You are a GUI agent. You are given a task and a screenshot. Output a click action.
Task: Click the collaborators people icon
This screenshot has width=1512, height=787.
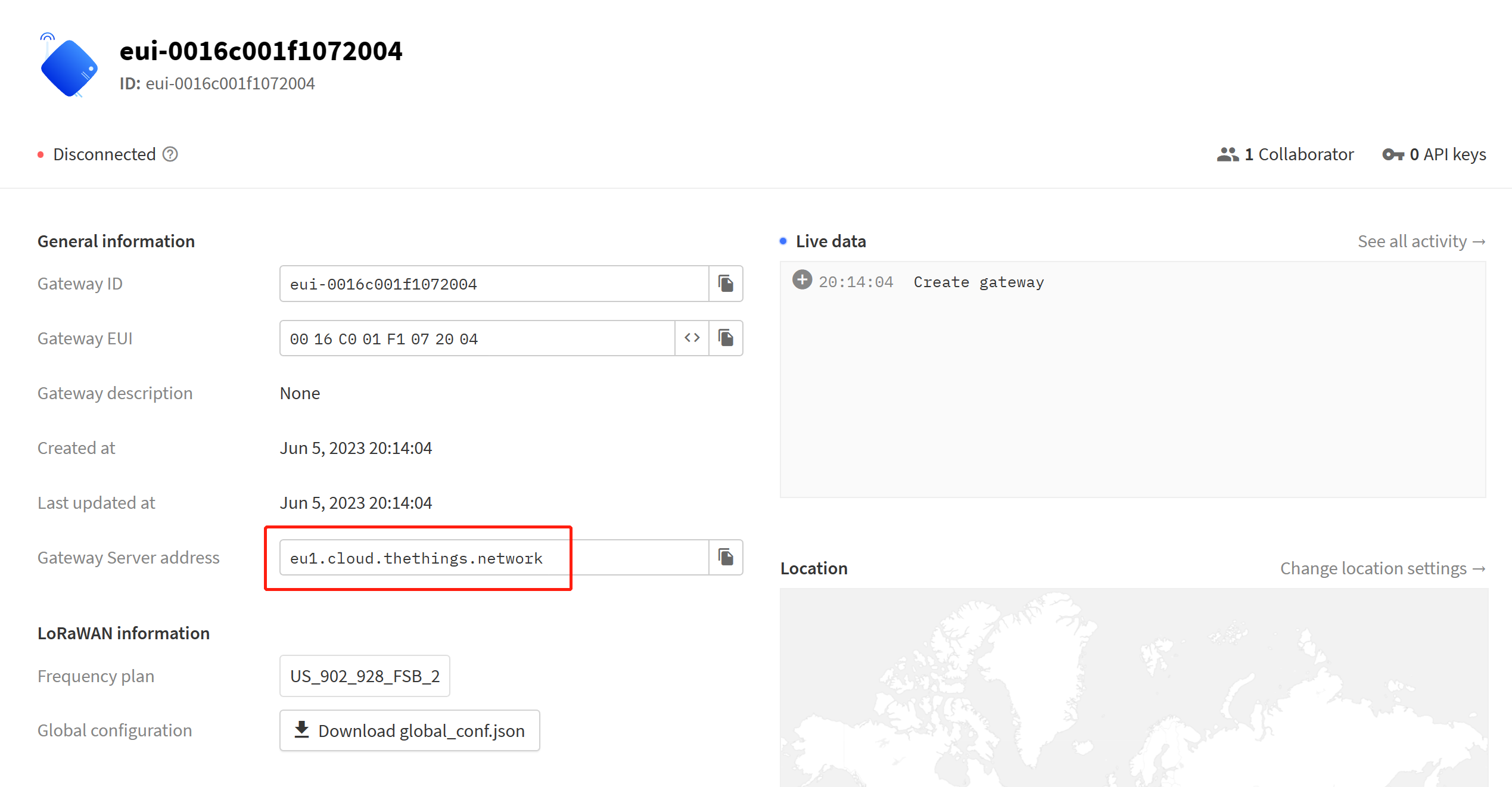[1227, 154]
